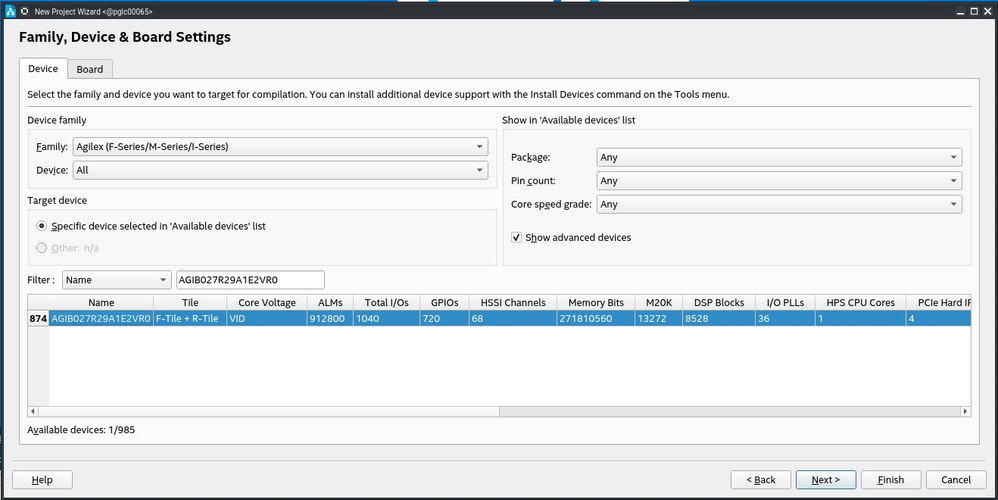Click the Back button
The height and width of the screenshot is (500, 998).
pos(761,480)
